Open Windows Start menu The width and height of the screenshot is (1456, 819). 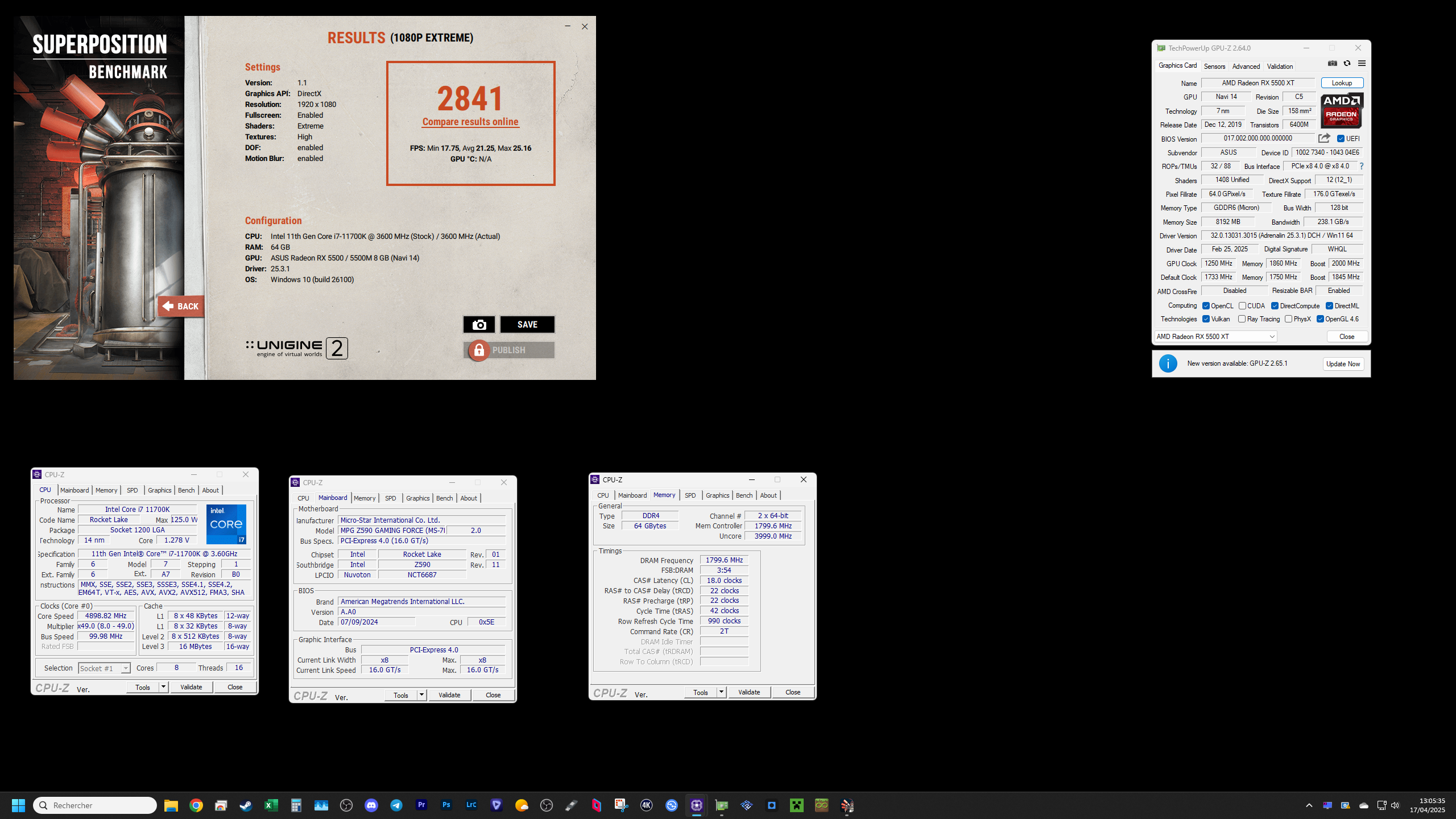[18, 805]
